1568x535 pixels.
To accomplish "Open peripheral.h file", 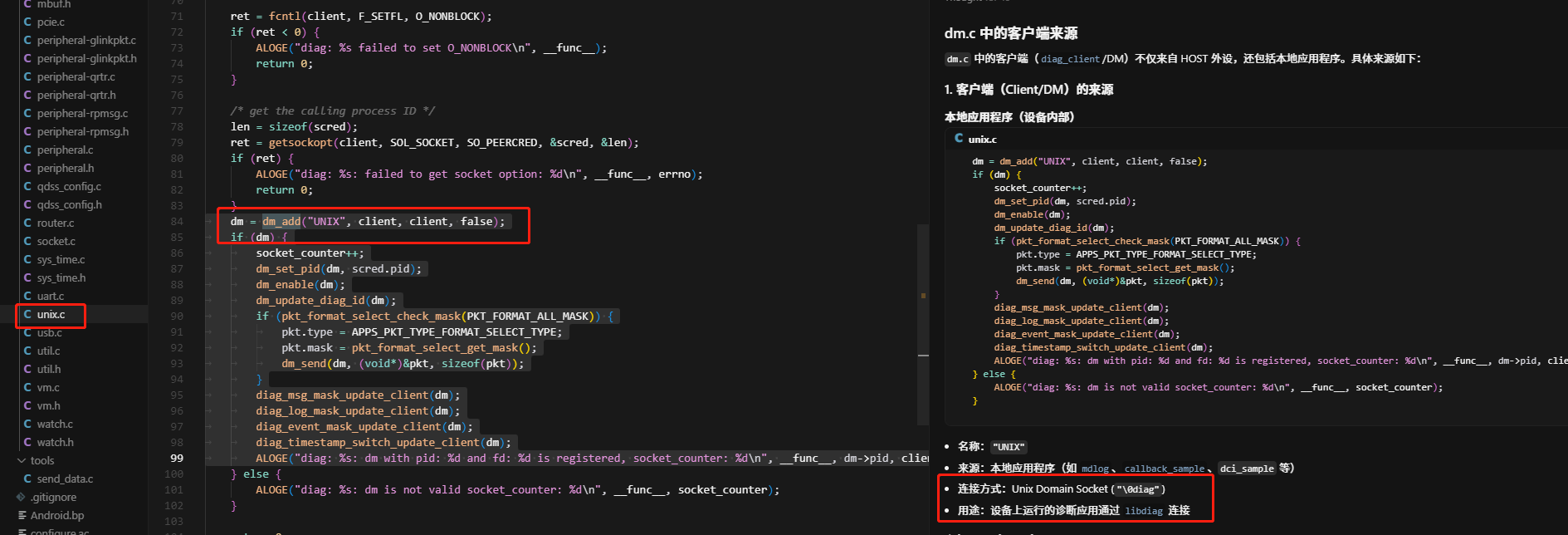I will coord(66,168).
